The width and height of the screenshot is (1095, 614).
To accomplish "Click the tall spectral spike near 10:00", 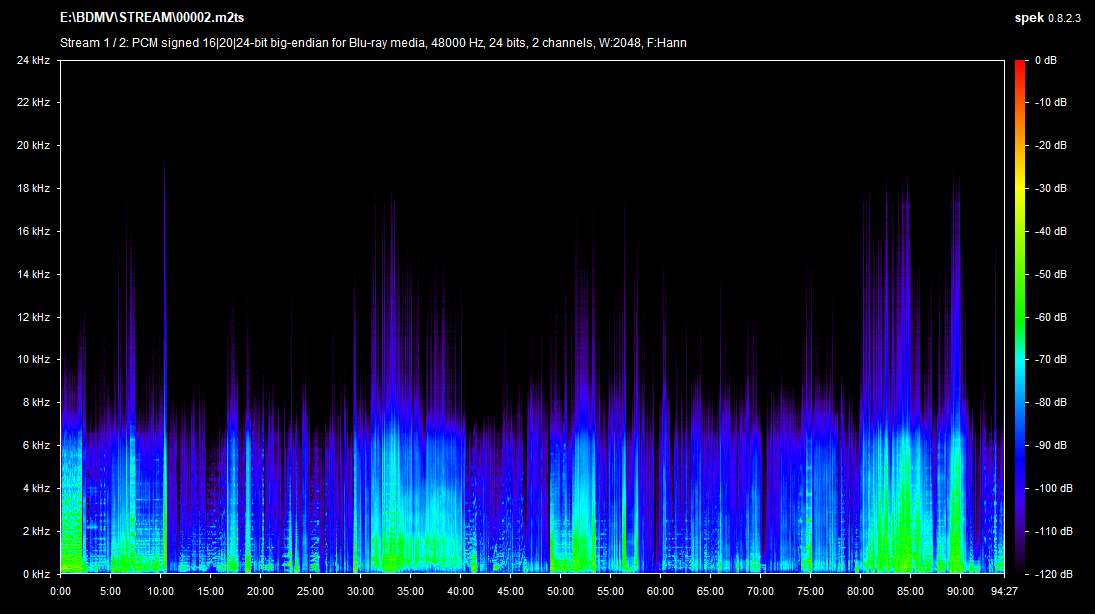I will [x=164, y=300].
